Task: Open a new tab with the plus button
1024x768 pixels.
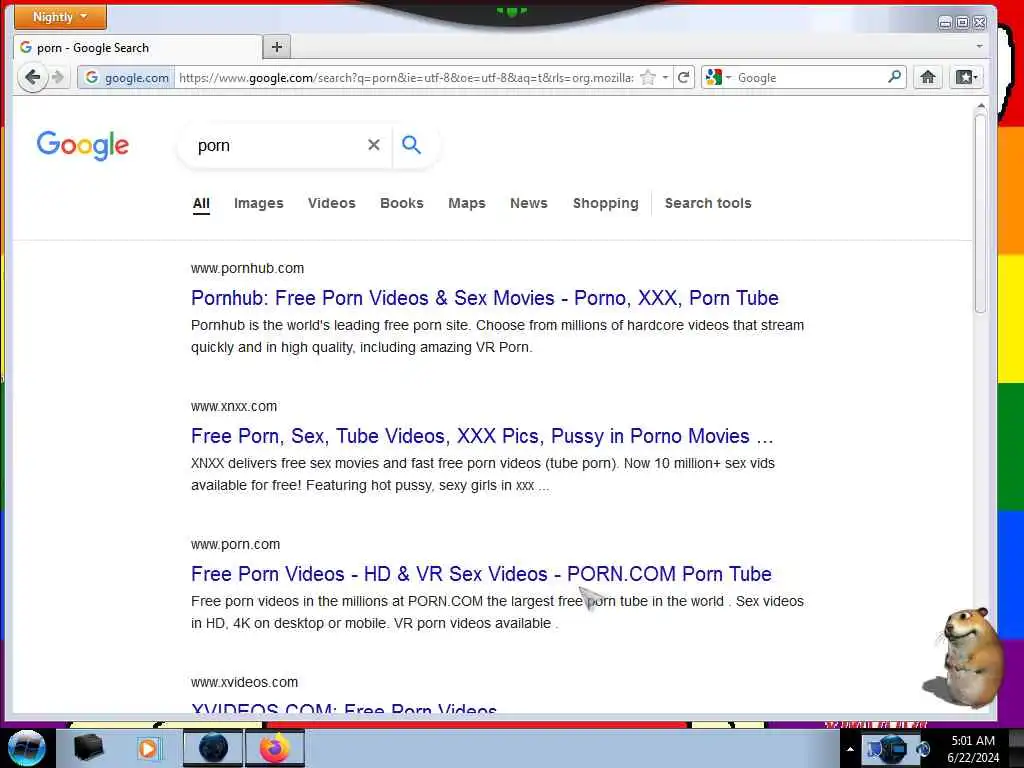Action: click(277, 47)
